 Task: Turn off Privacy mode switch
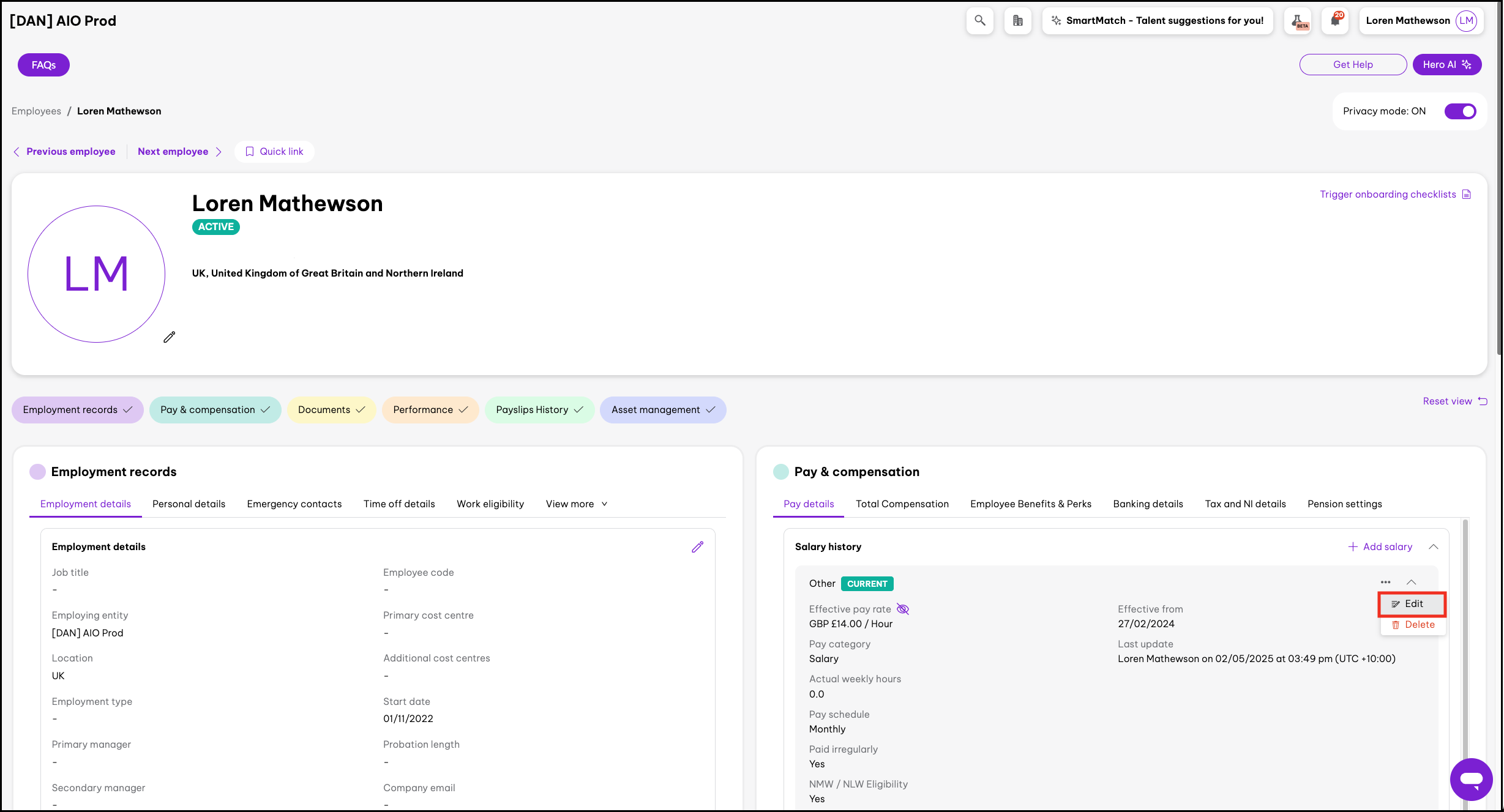pyautogui.click(x=1460, y=111)
